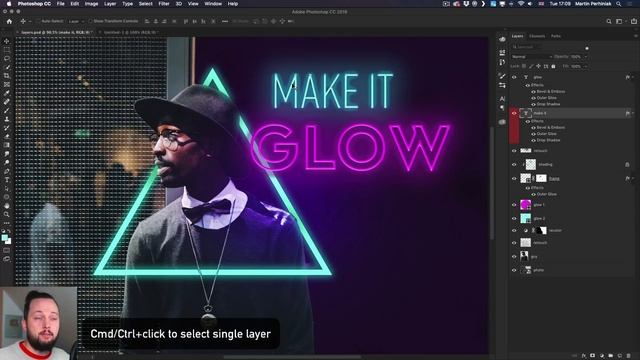Toggle visibility of shading layer

[x=514, y=164]
